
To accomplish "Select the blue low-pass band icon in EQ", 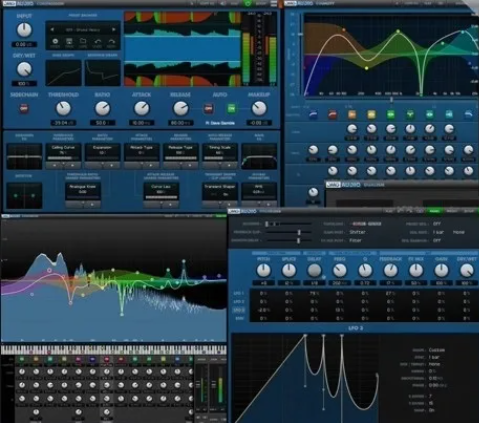I will coord(469,115).
